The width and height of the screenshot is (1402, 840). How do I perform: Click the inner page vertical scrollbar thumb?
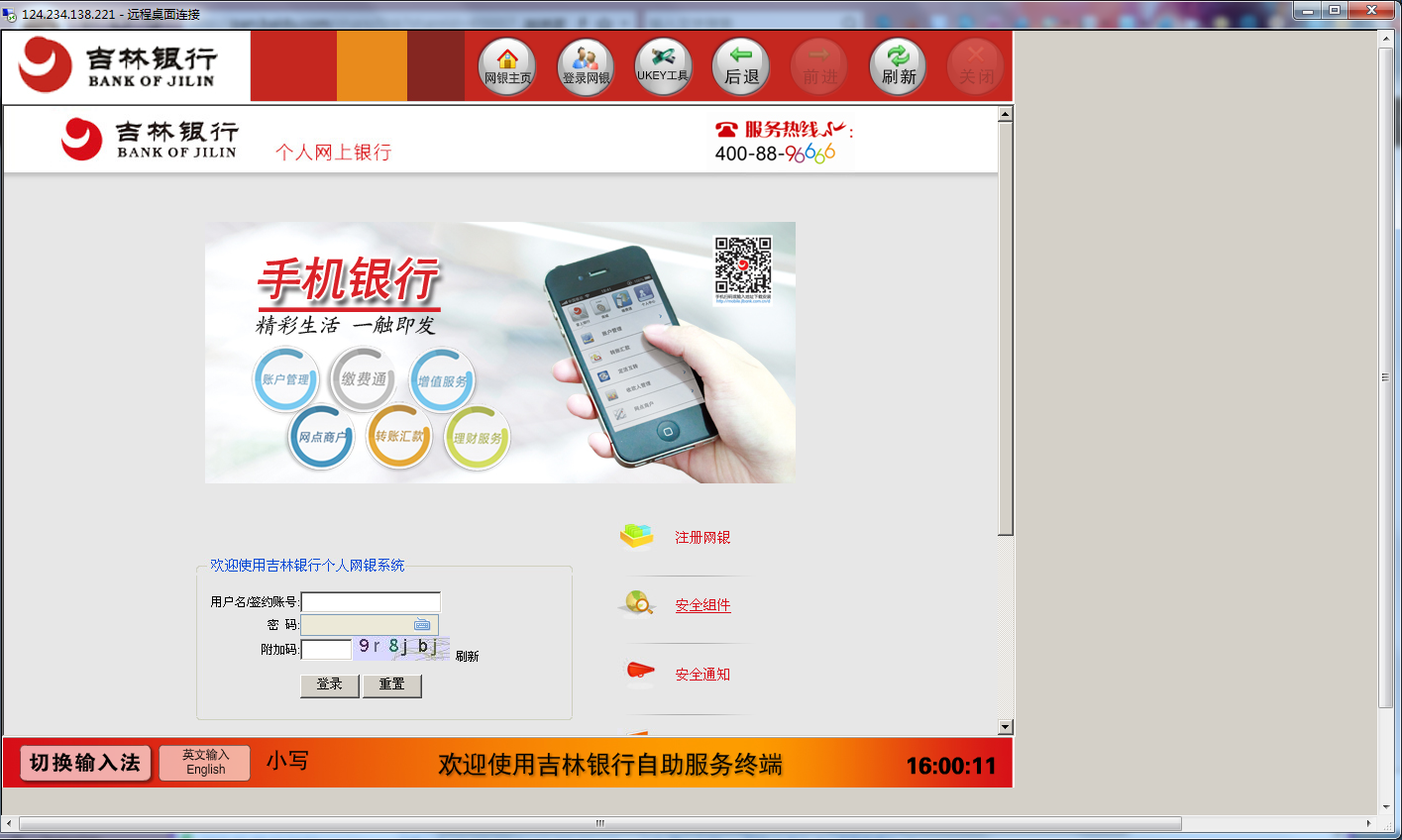1005,329
